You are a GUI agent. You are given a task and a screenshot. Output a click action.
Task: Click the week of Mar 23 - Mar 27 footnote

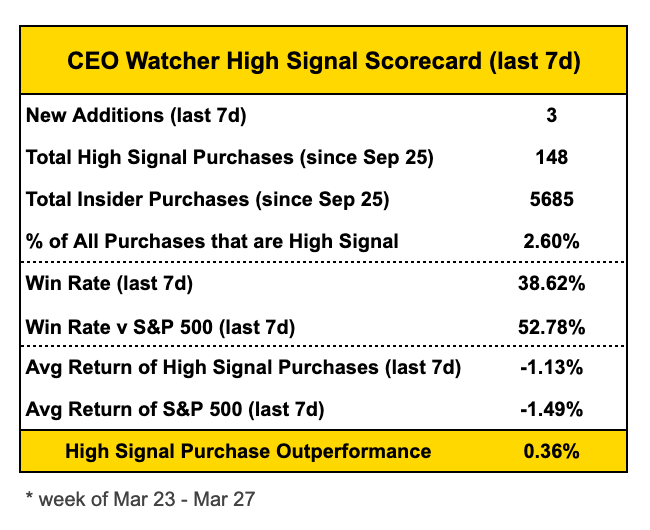pyautogui.click(x=140, y=499)
